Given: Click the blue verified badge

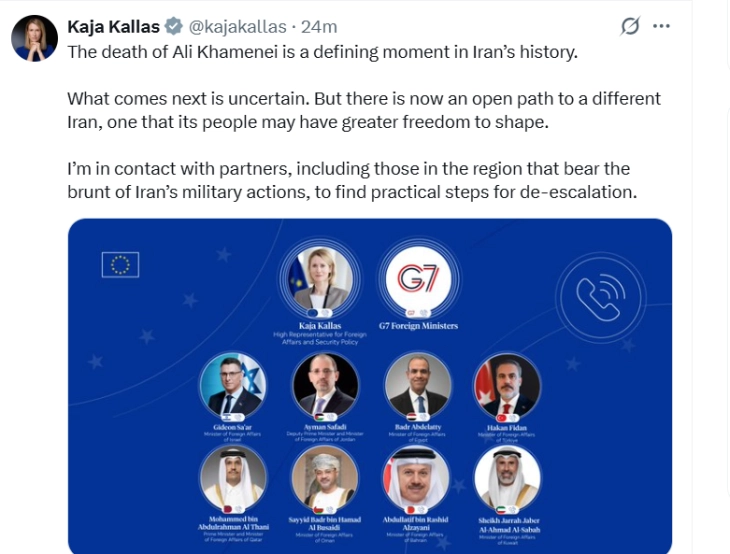Looking at the screenshot, I should click(174, 27).
